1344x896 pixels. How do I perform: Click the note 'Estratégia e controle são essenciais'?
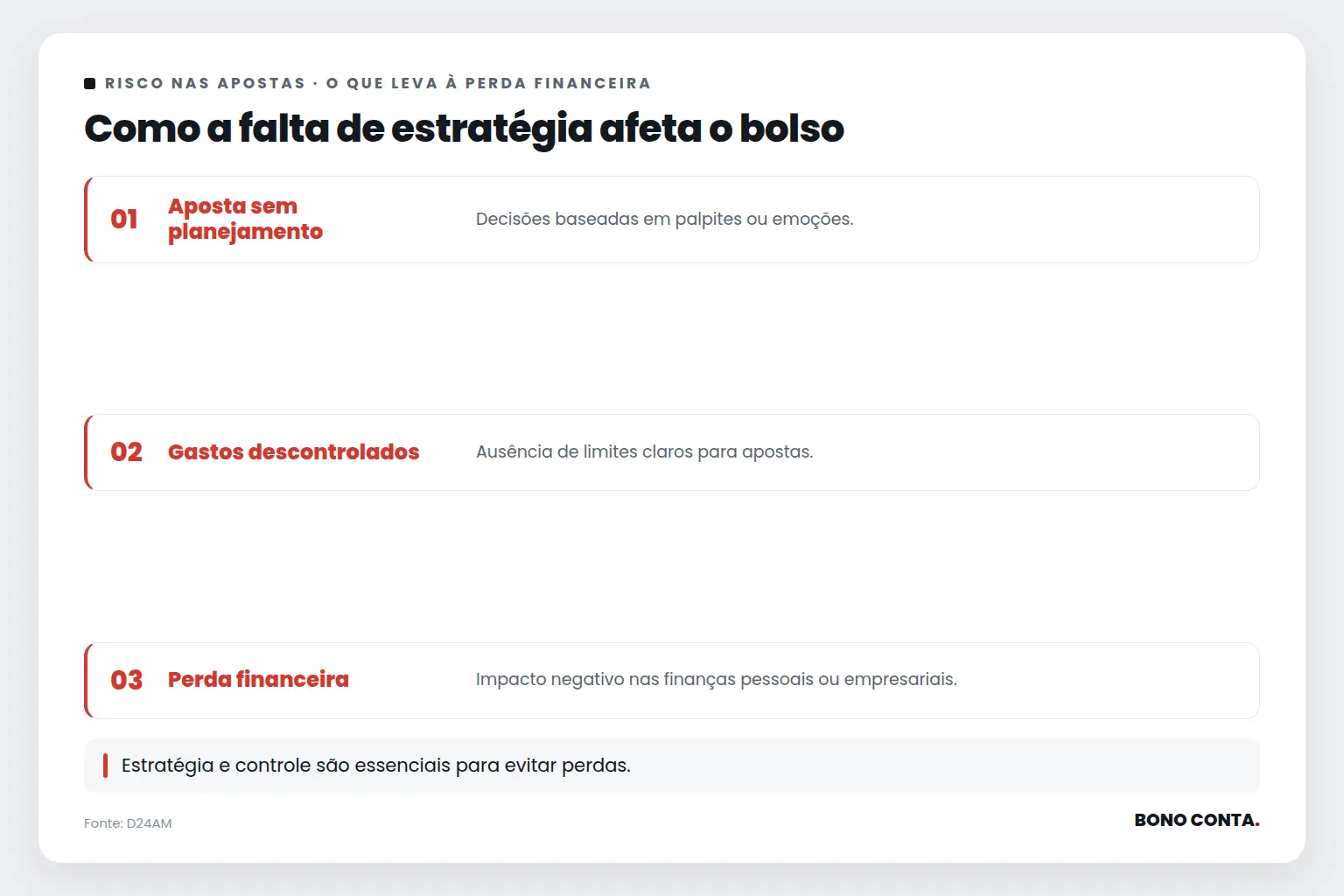(x=286, y=765)
